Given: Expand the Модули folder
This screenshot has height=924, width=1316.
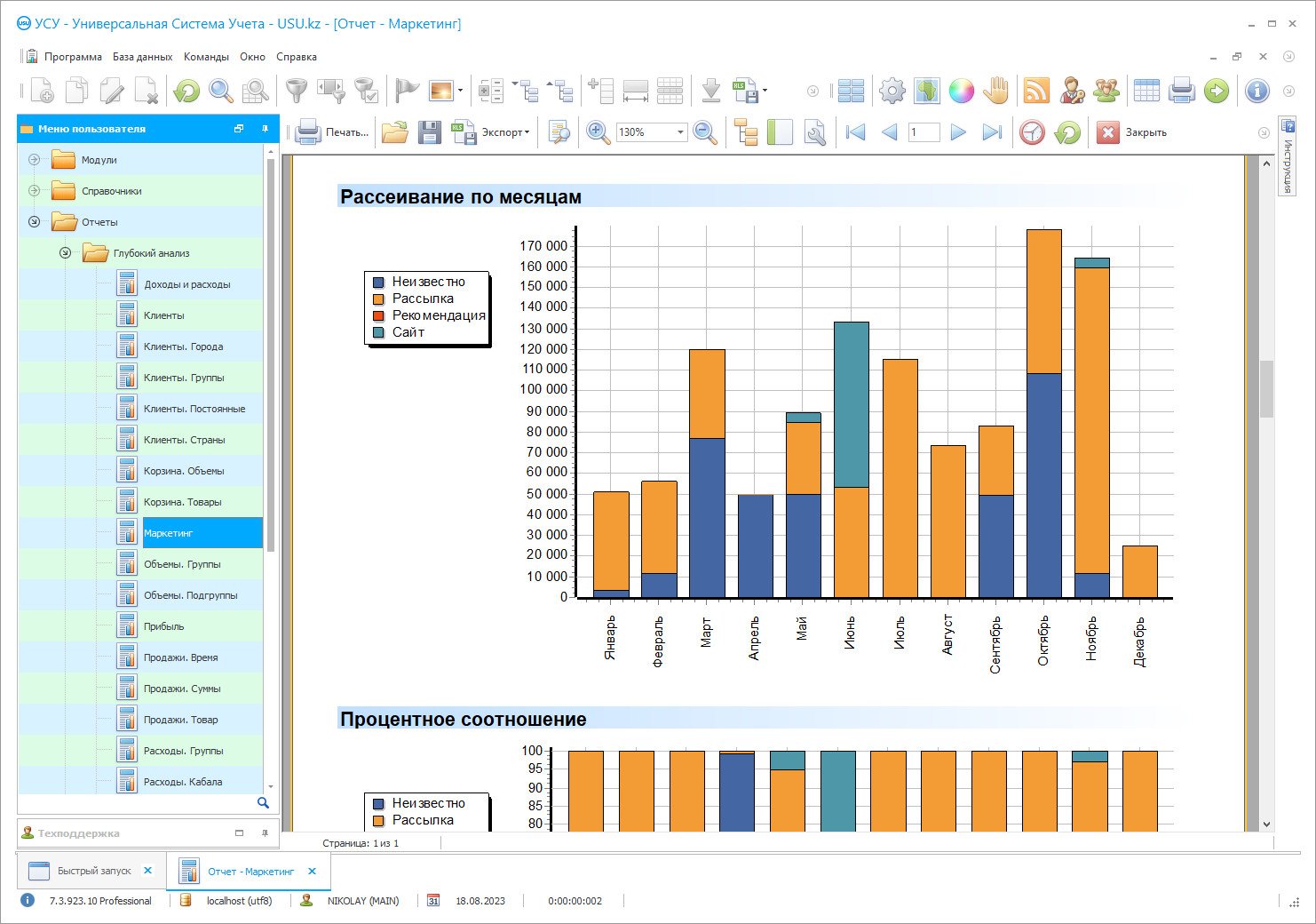Looking at the screenshot, I should click(x=34, y=160).
